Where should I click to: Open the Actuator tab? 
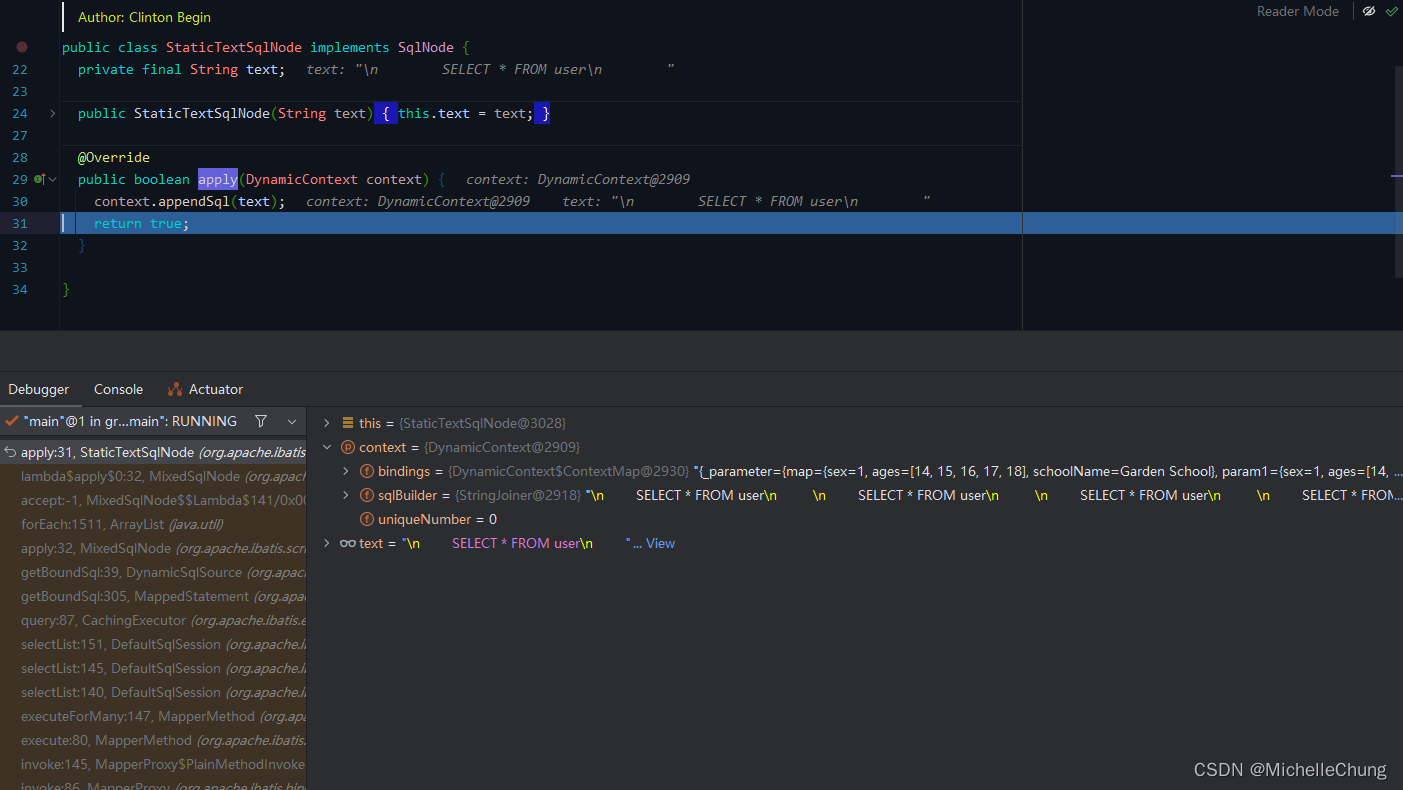tap(205, 389)
